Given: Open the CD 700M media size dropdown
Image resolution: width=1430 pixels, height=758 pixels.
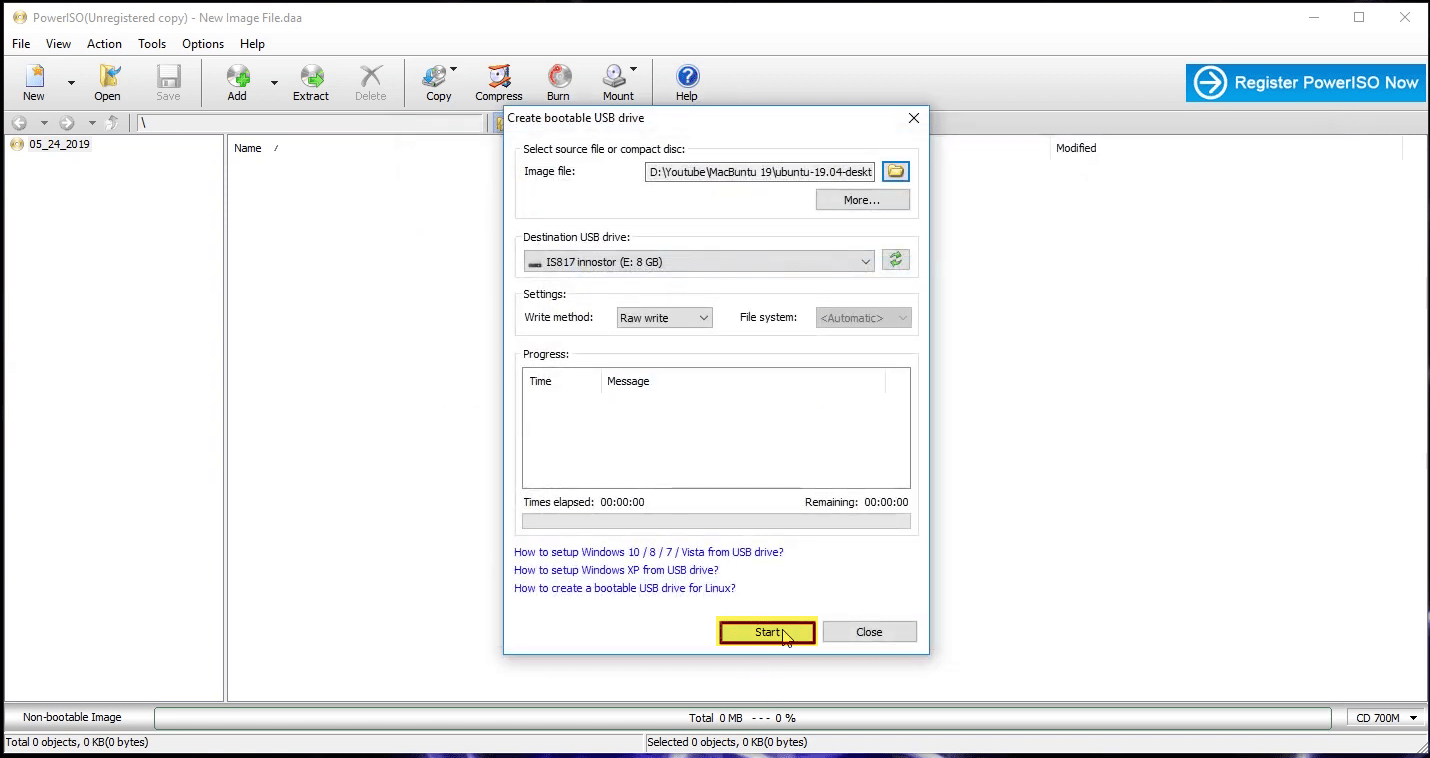Looking at the screenshot, I should [x=1385, y=718].
